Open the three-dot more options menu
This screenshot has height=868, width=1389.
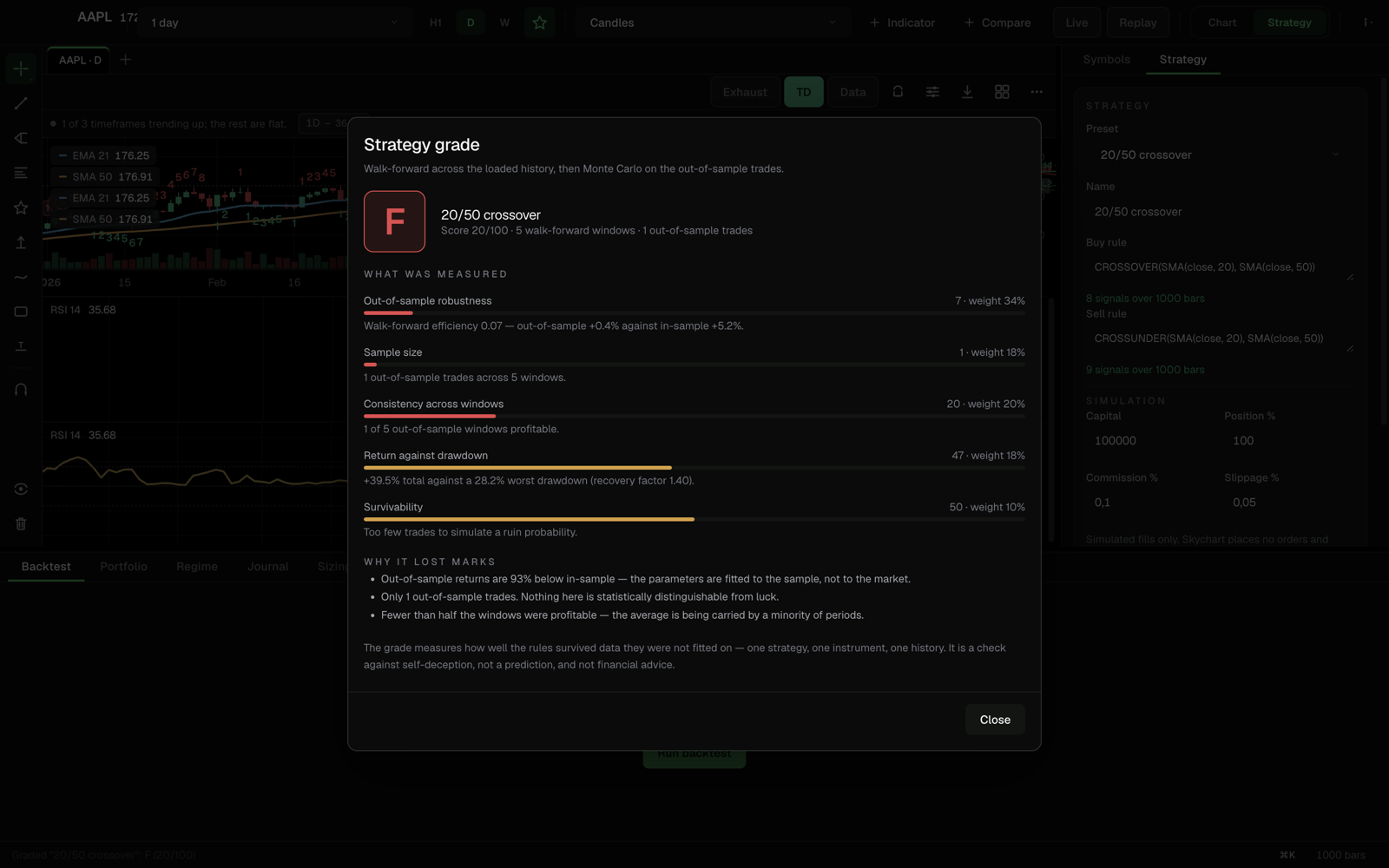click(1037, 91)
